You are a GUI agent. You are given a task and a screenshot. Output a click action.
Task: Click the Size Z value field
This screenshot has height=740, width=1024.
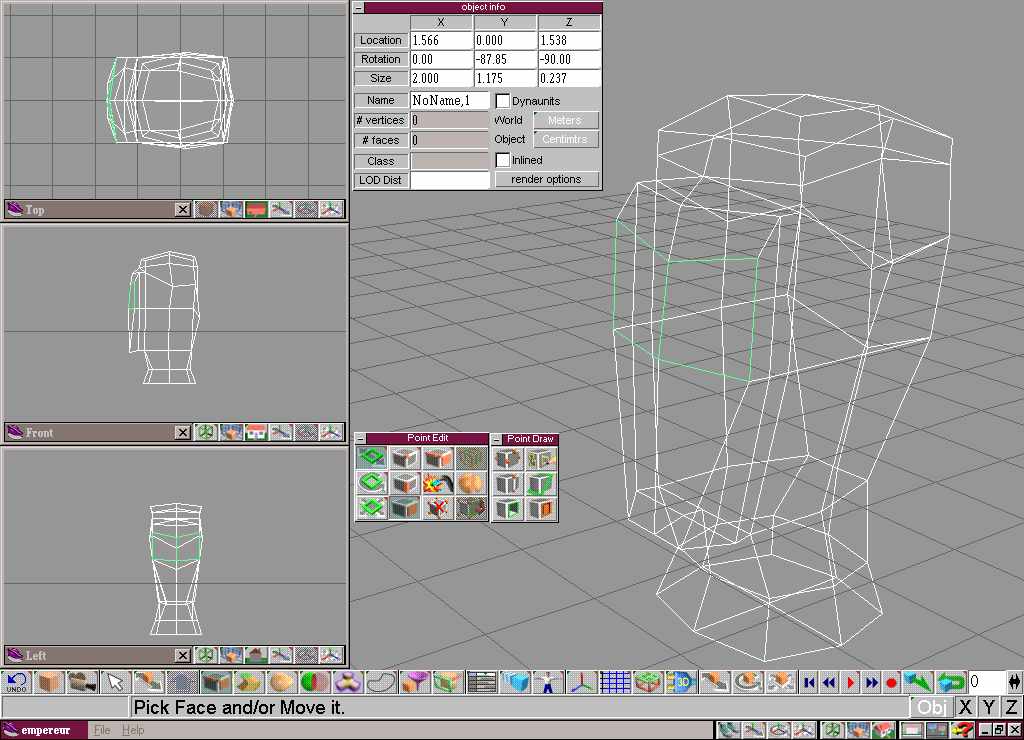pyautogui.click(x=569, y=78)
